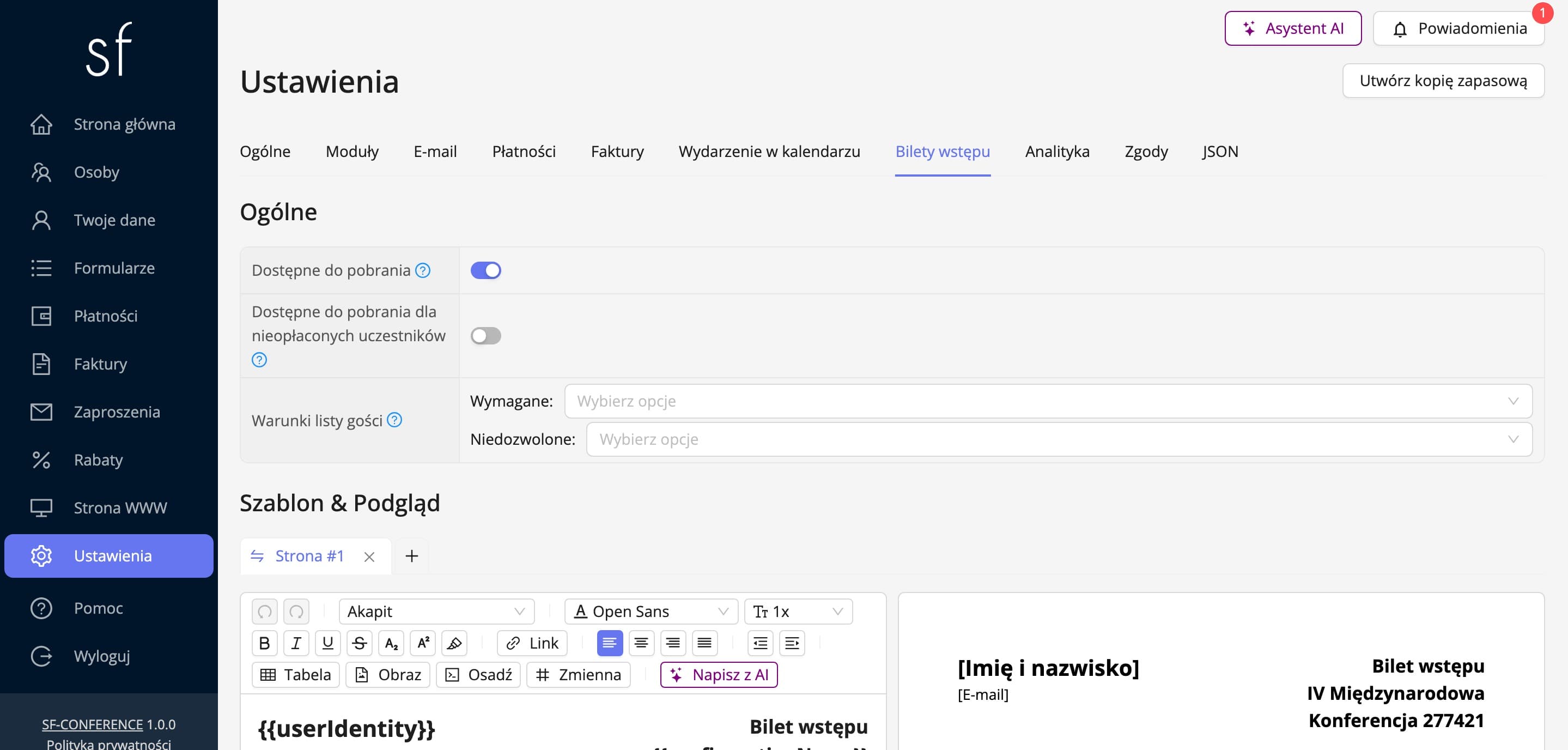Open the Wymagane options dropdown
1568x750 pixels.
tap(1048, 401)
